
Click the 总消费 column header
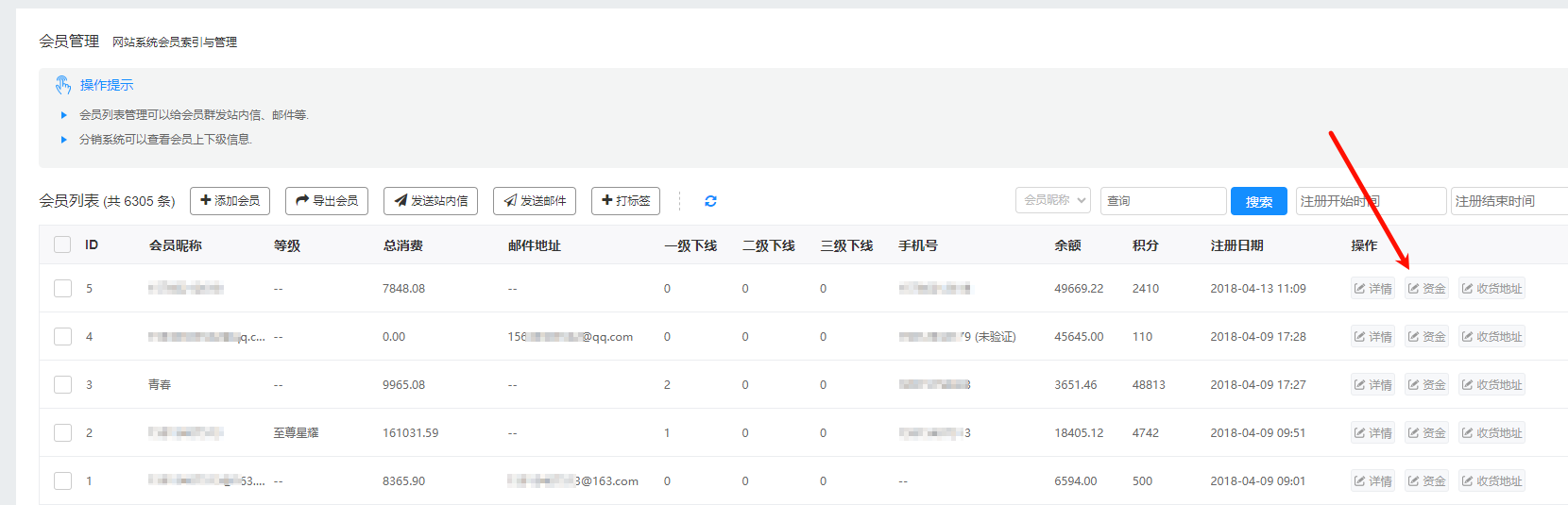402,245
